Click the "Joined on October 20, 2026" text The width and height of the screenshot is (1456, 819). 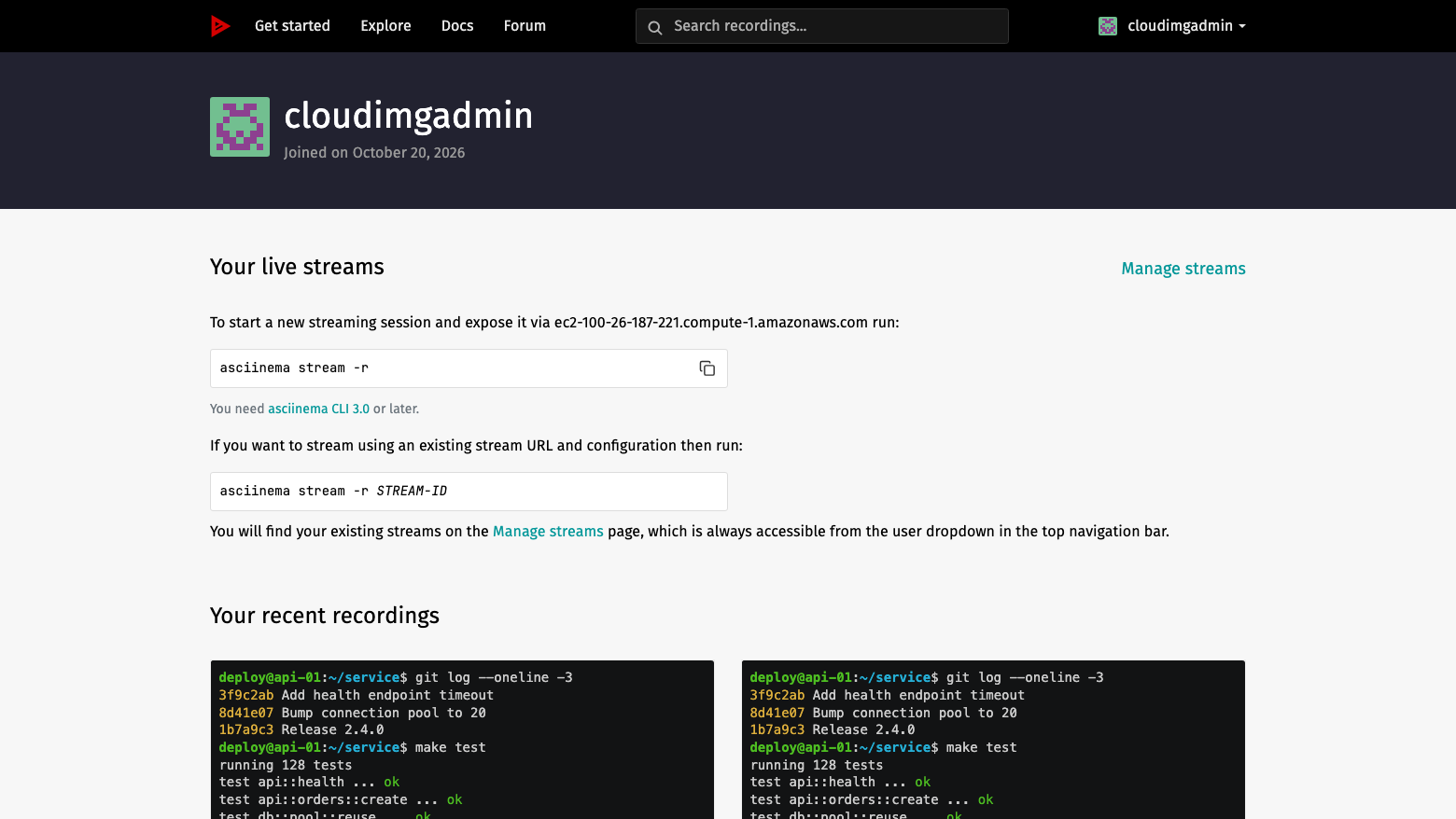[x=374, y=153]
